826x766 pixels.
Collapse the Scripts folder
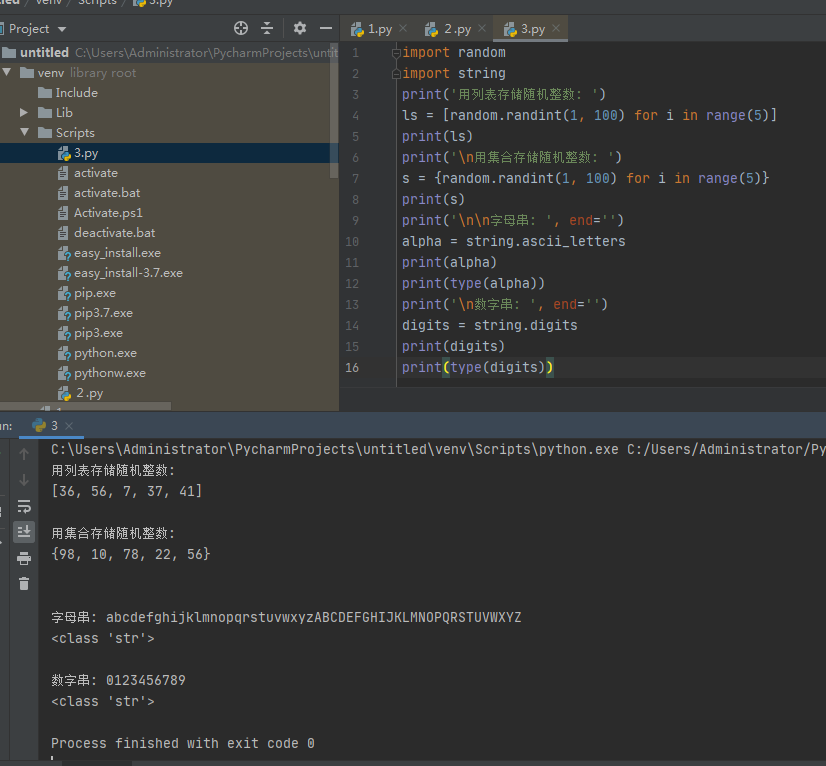(x=25, y=133)
